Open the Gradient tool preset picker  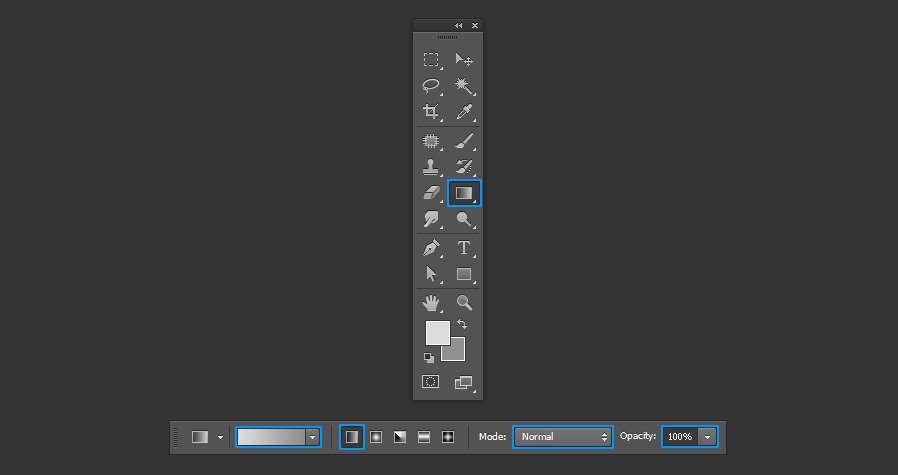coord(200,437)
